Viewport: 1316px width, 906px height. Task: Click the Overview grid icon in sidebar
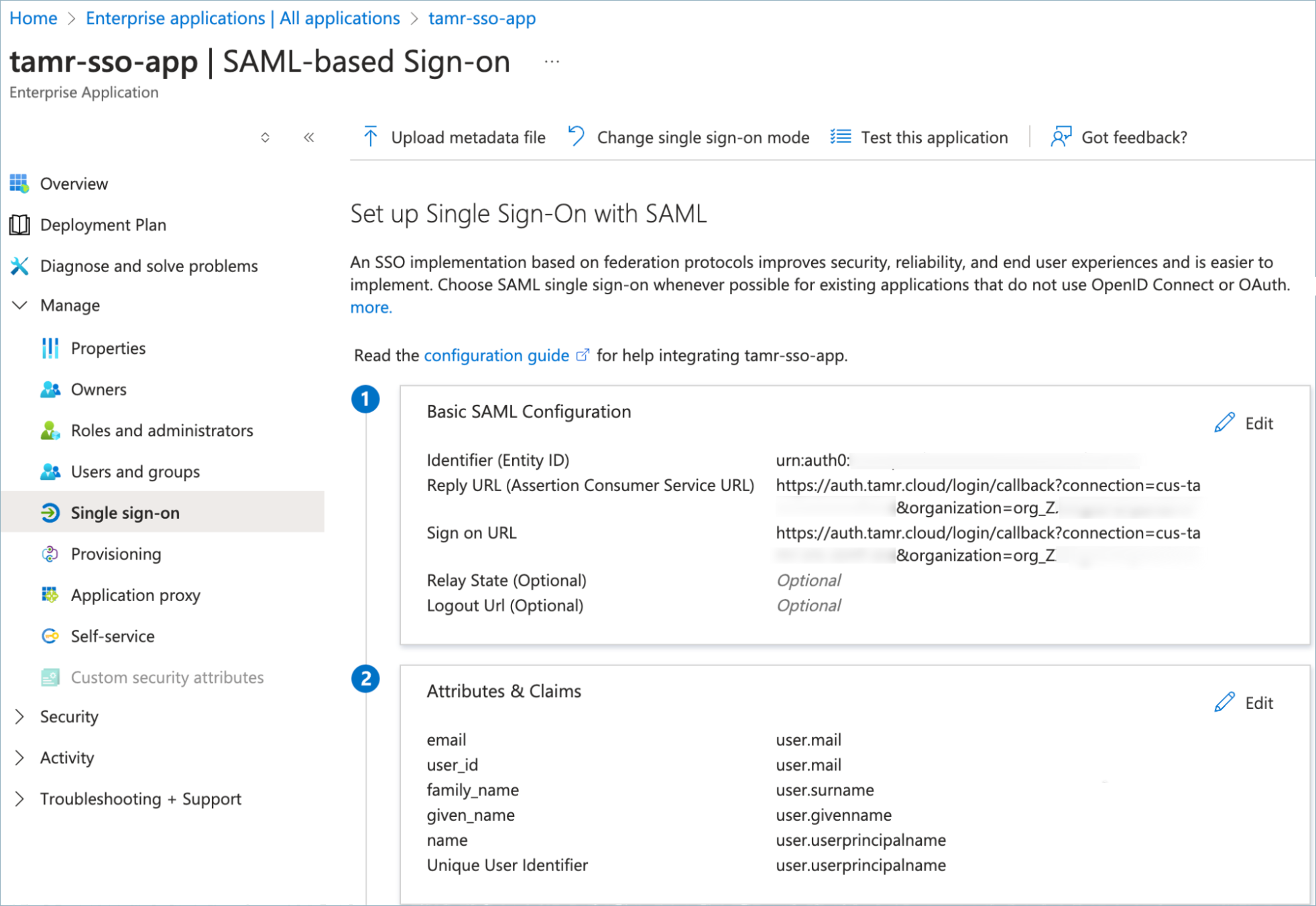click(x=19, y=184)
